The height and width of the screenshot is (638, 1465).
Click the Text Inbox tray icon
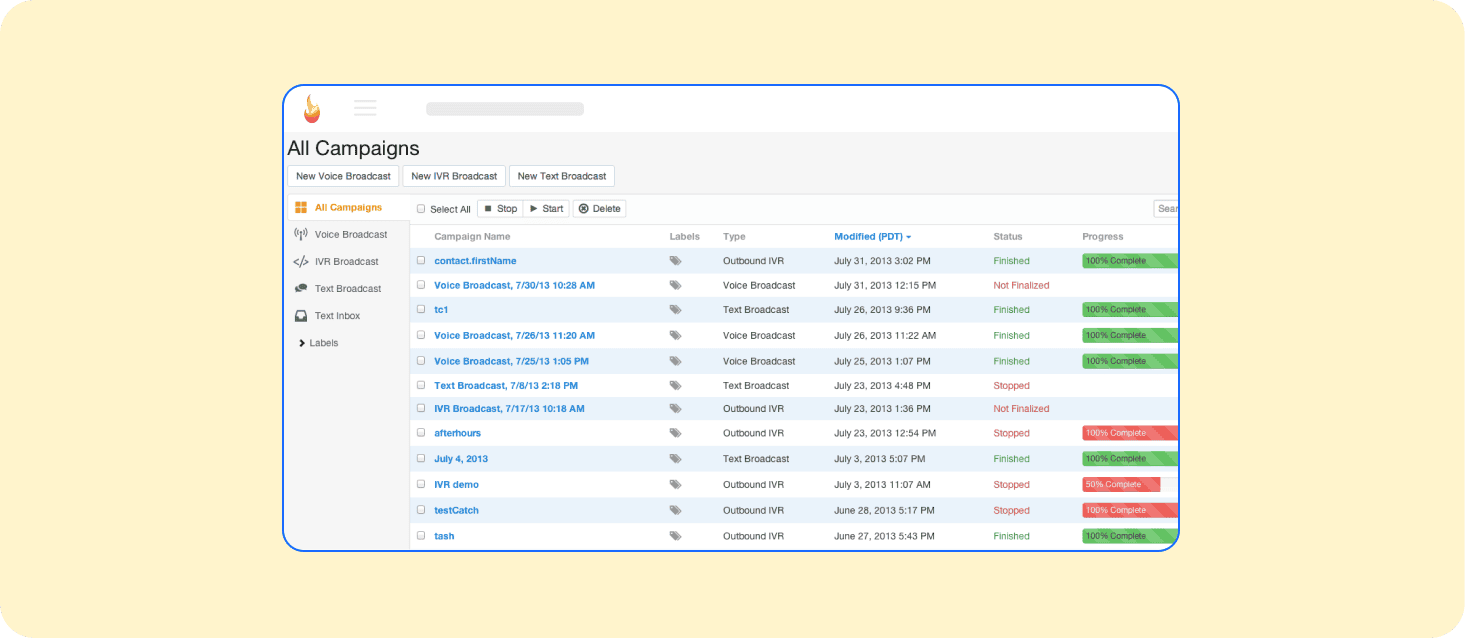point(301,316)
